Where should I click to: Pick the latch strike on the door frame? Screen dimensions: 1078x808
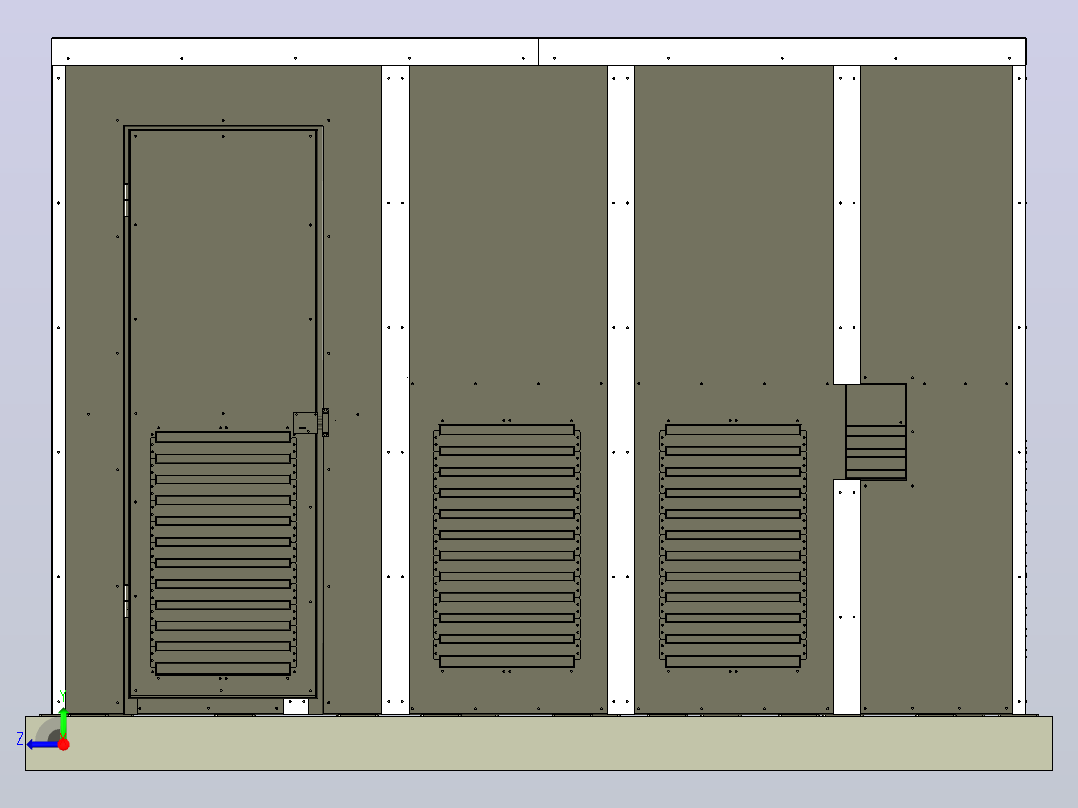click(325, 422)
